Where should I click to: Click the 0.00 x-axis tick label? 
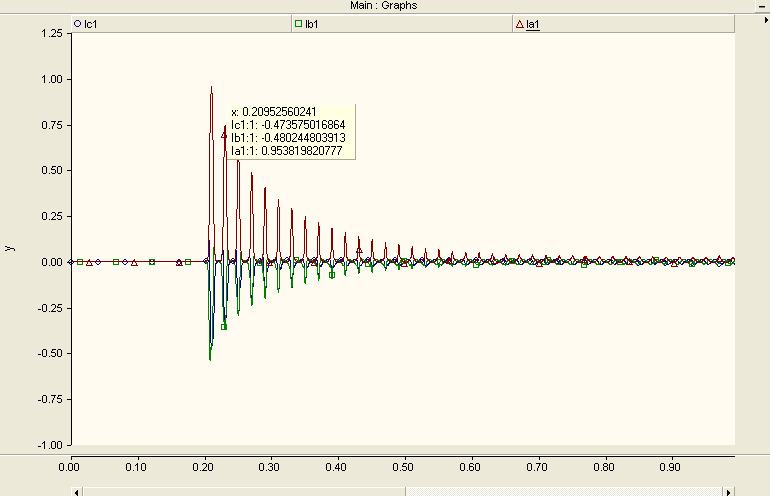pos(69,467)
